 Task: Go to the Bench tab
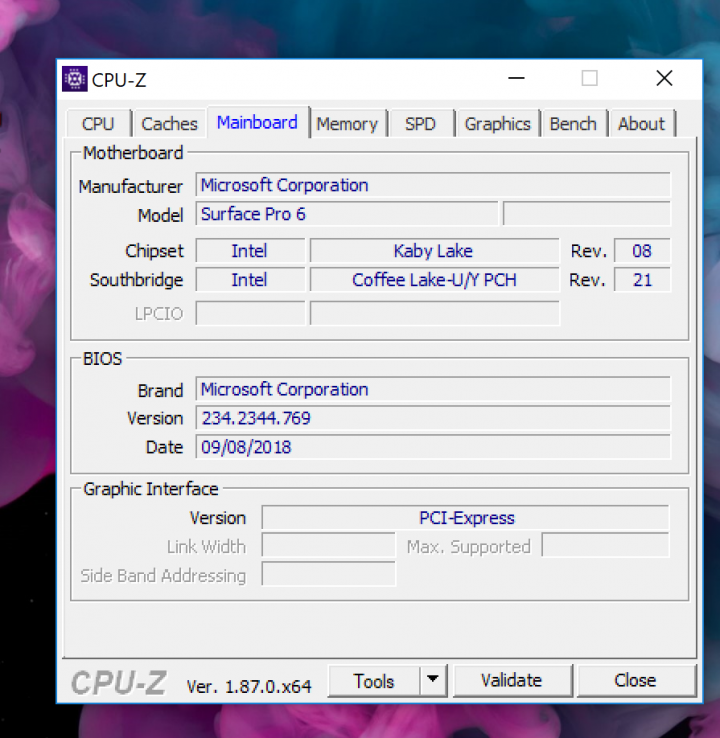(573, 124)
